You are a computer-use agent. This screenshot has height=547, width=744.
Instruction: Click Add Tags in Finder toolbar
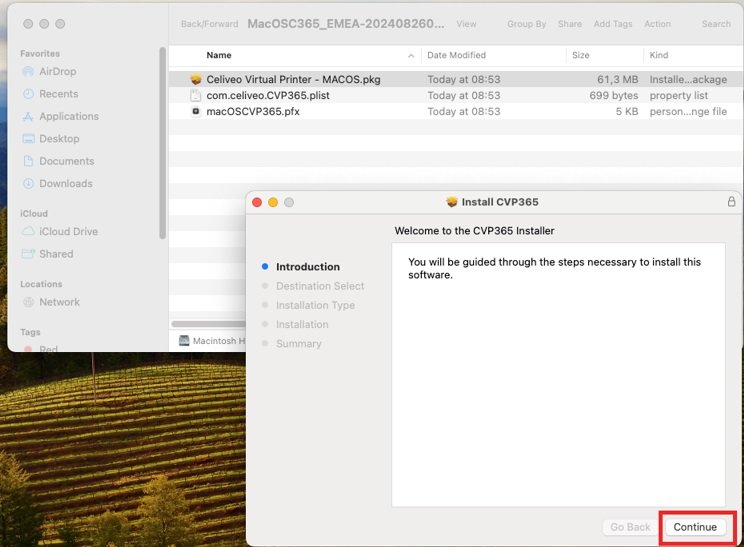(x=613, y=24)
